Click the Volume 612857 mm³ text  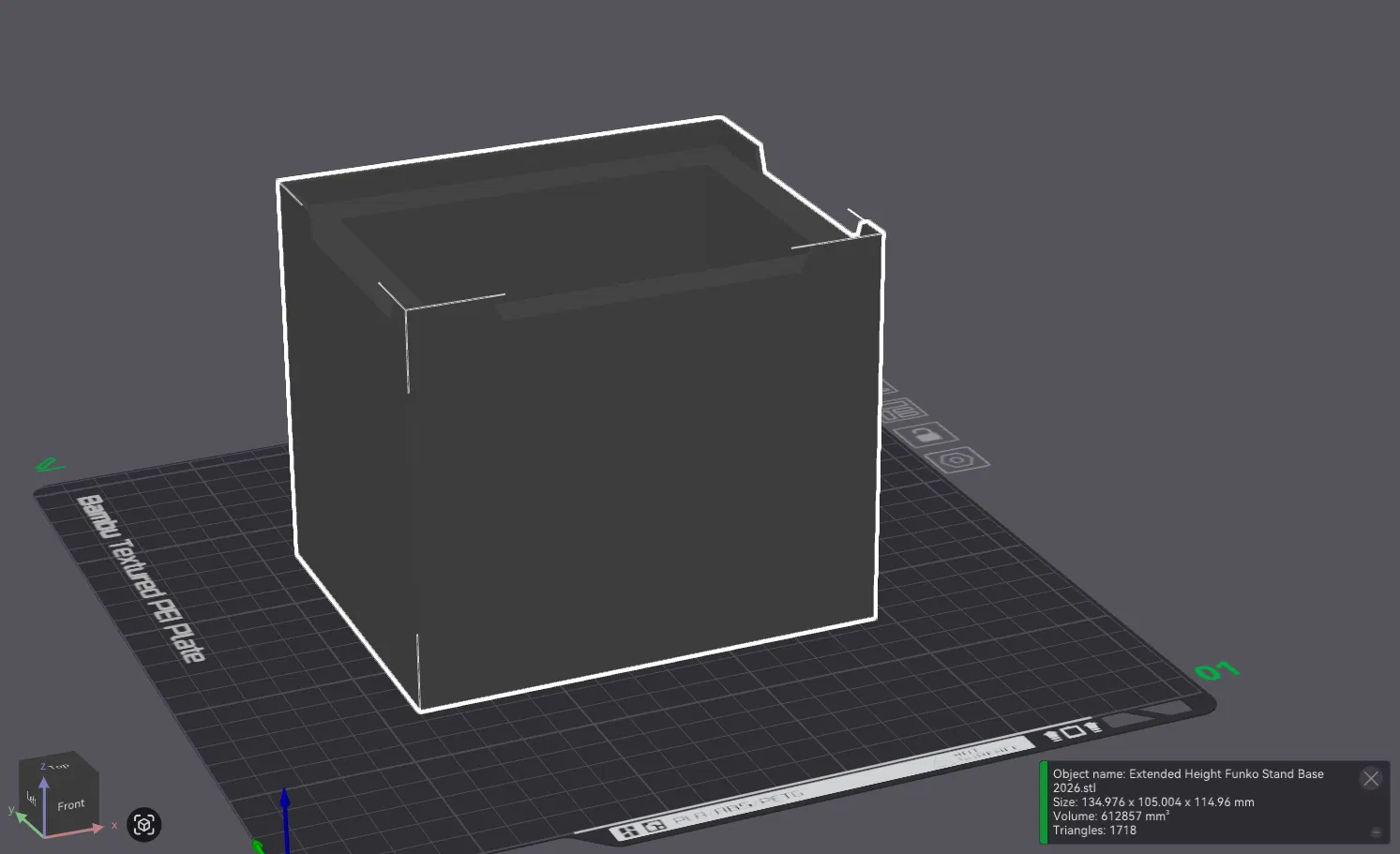click(1111, 817)
